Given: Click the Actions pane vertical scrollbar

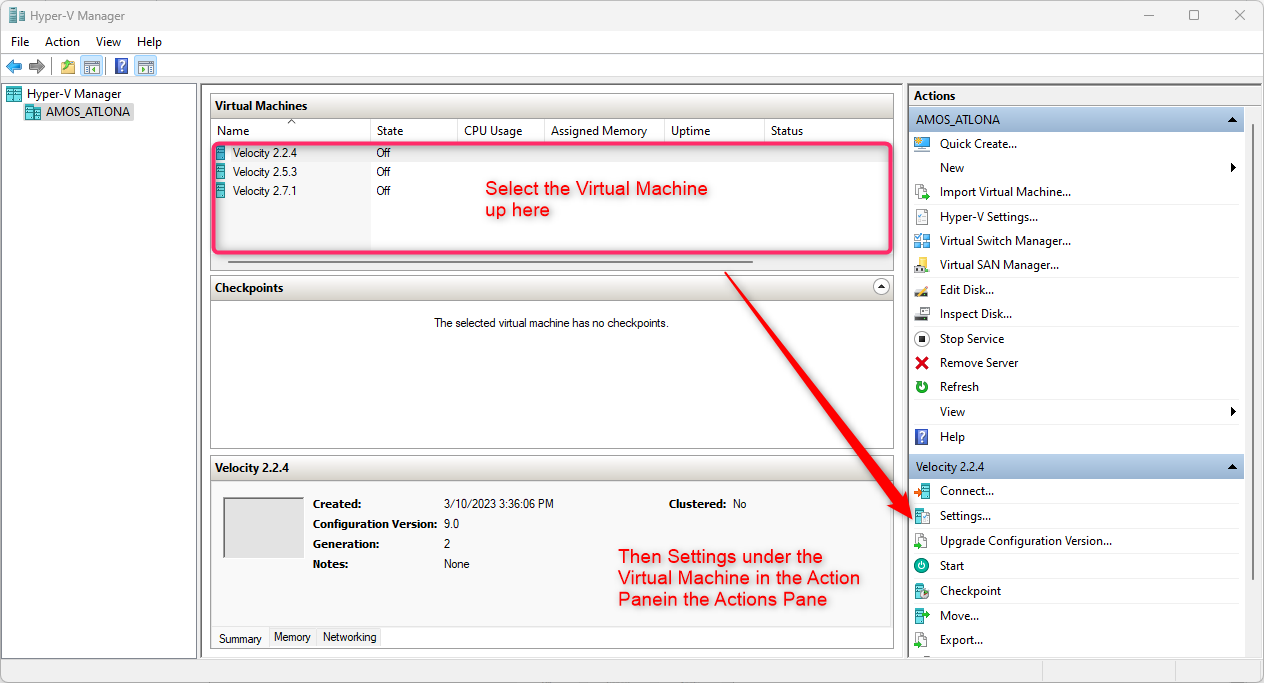Looking at the screenshot, I should click(1252, 351).
